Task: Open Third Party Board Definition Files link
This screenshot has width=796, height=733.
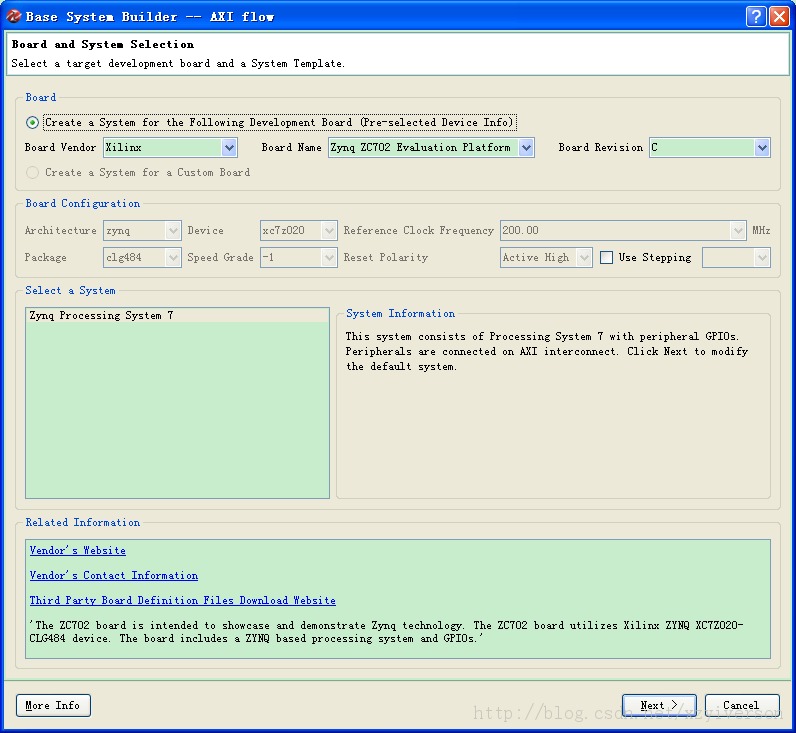Action: [183, 600]
